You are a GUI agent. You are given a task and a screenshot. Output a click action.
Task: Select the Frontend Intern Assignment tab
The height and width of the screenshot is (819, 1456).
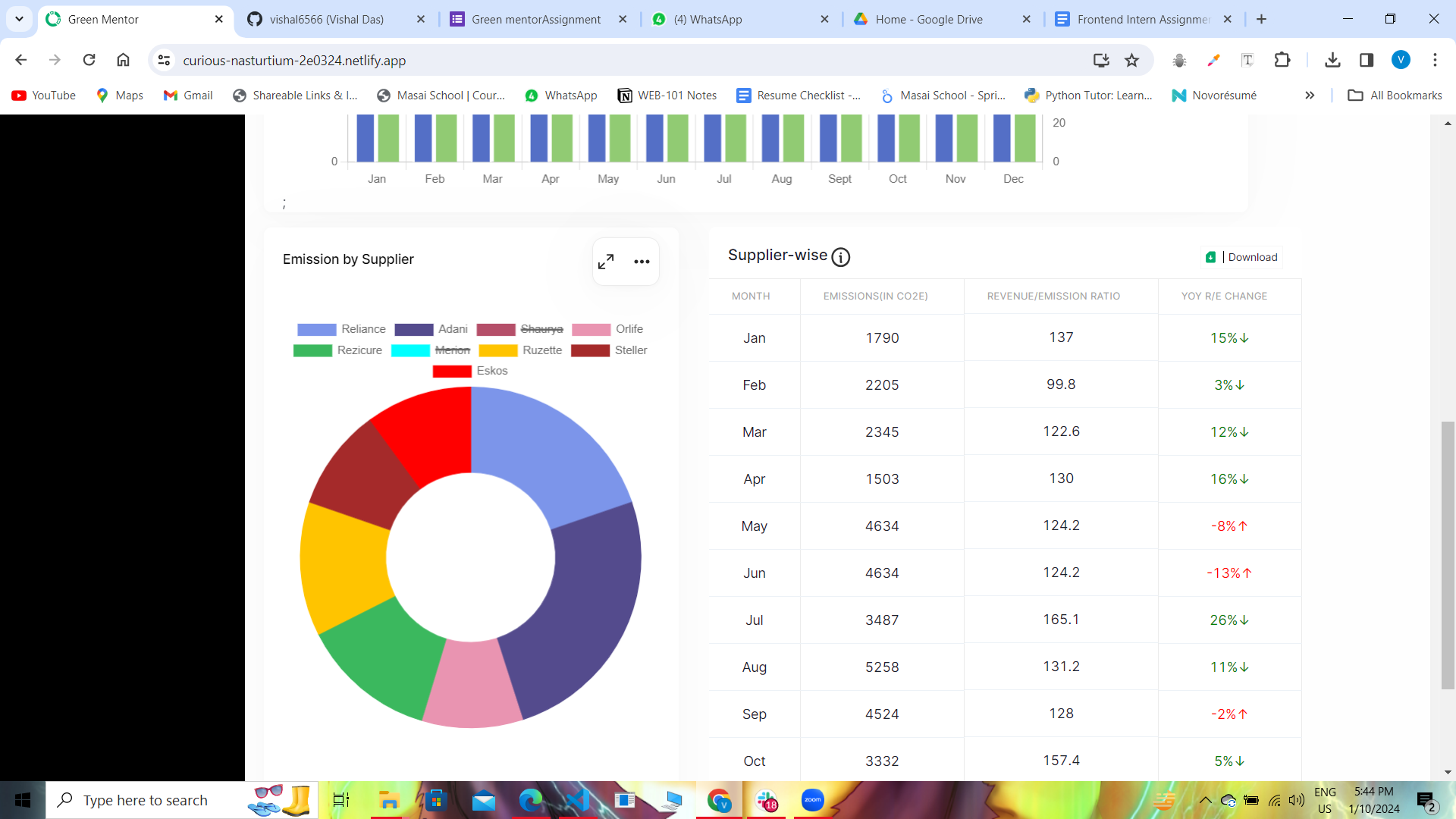[1143, 19]
